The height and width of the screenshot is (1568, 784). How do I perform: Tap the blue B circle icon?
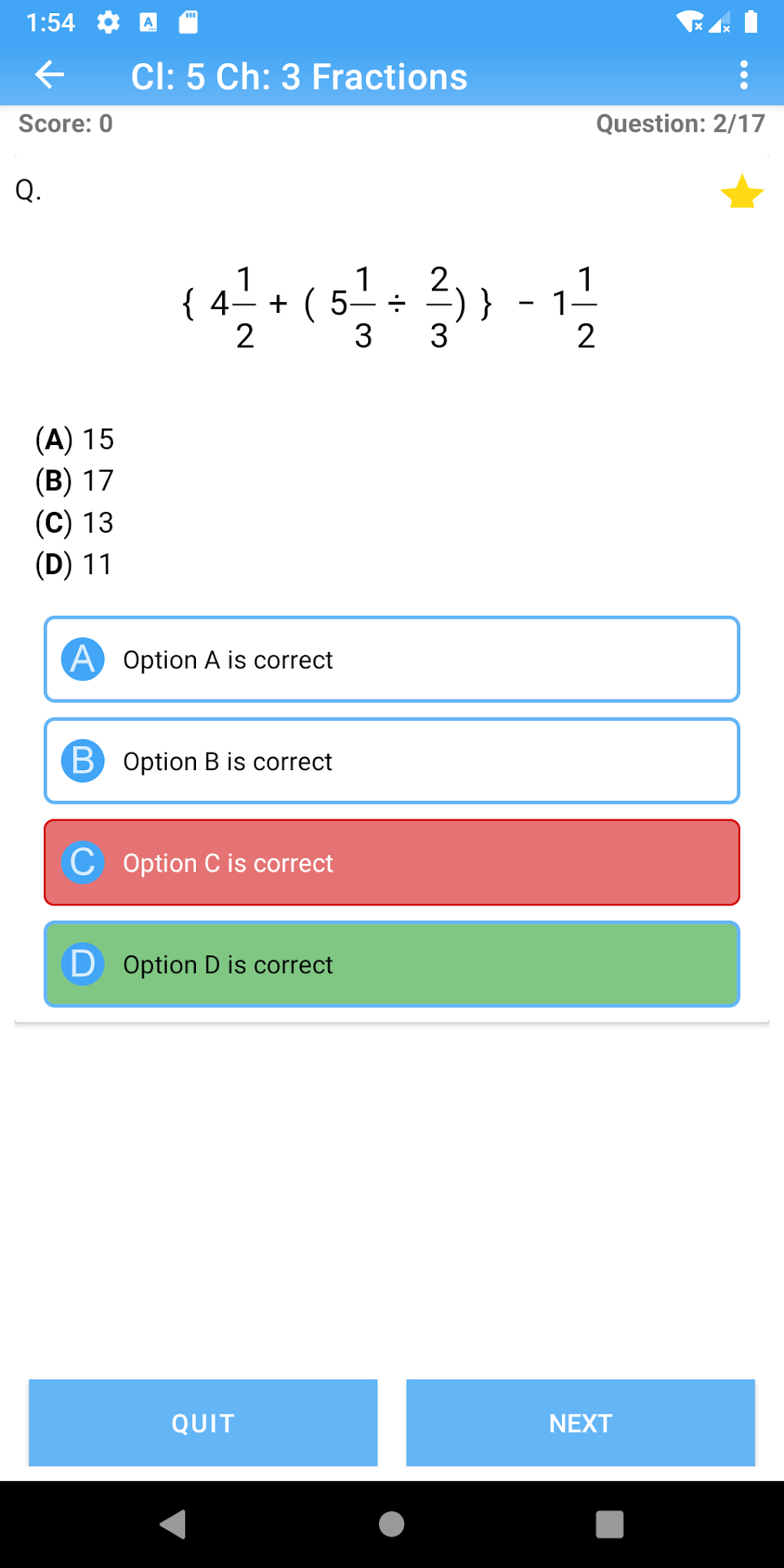pyautogui.click(x=83, y=761)
